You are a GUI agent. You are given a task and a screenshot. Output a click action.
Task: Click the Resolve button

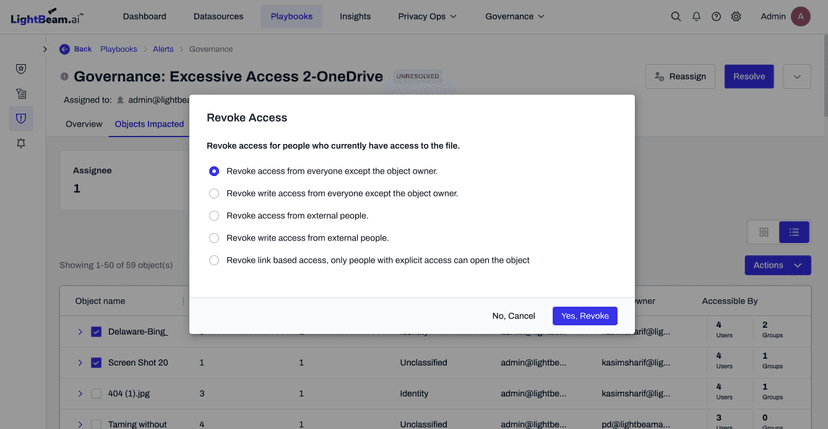tap(749, 77)
